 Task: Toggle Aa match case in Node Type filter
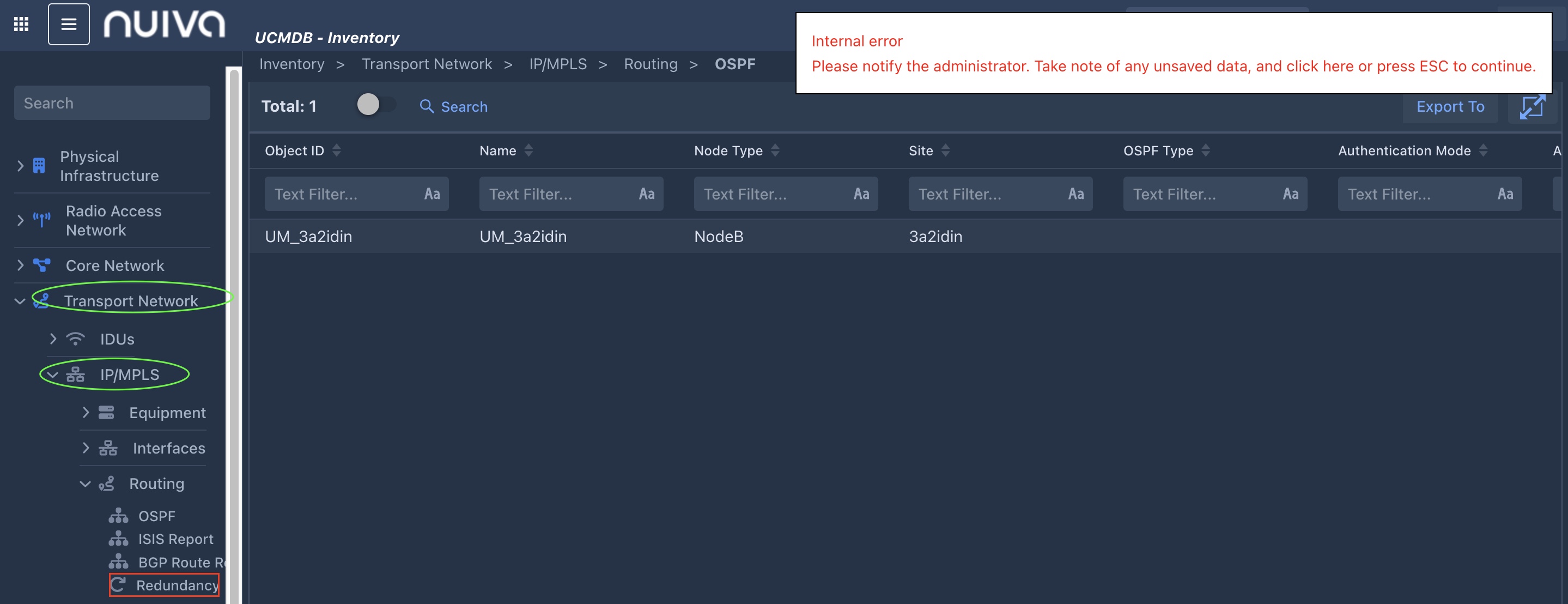click(x=861, y=194)
